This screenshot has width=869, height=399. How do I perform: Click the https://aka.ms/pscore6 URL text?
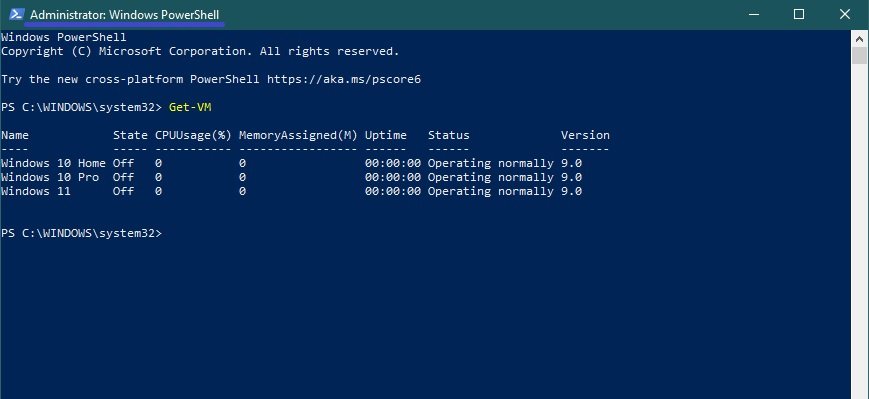point(344,79)
